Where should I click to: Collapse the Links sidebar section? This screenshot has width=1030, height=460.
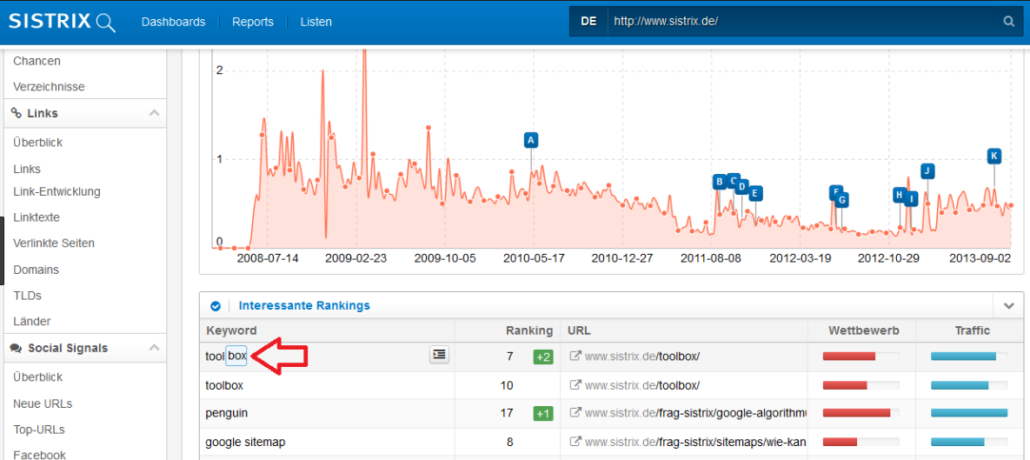(154, 114)
